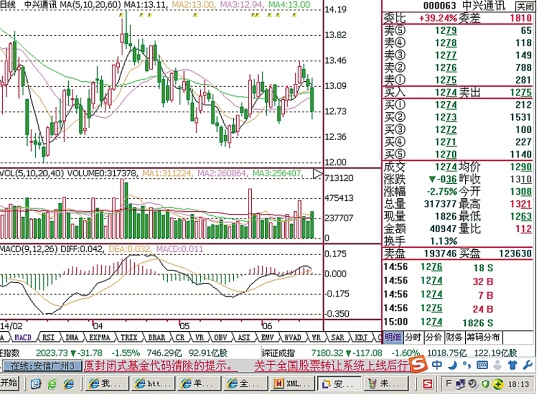This screenshot has width=550, height=412.
Task: Launch Internet Explorer quick launch icon
Action: pos(69,384)
